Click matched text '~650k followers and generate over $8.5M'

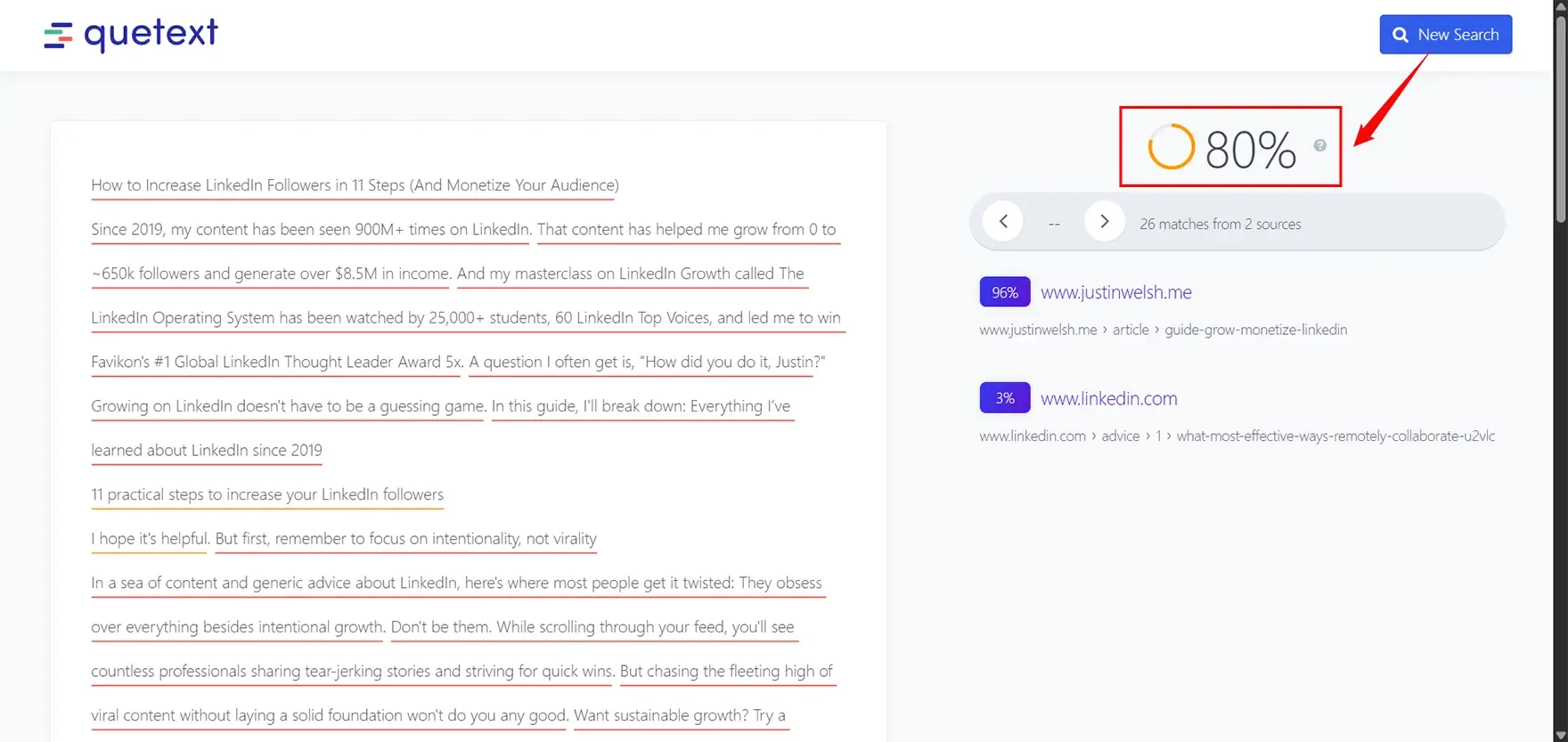(271, 273)
